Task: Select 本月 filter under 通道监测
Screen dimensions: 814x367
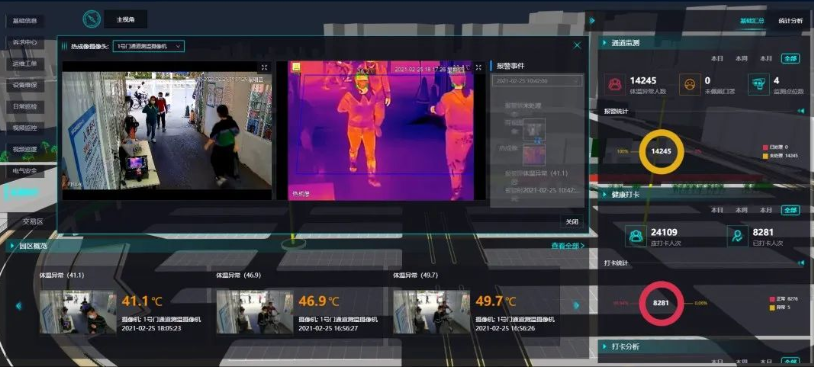Action: point(766,59)
